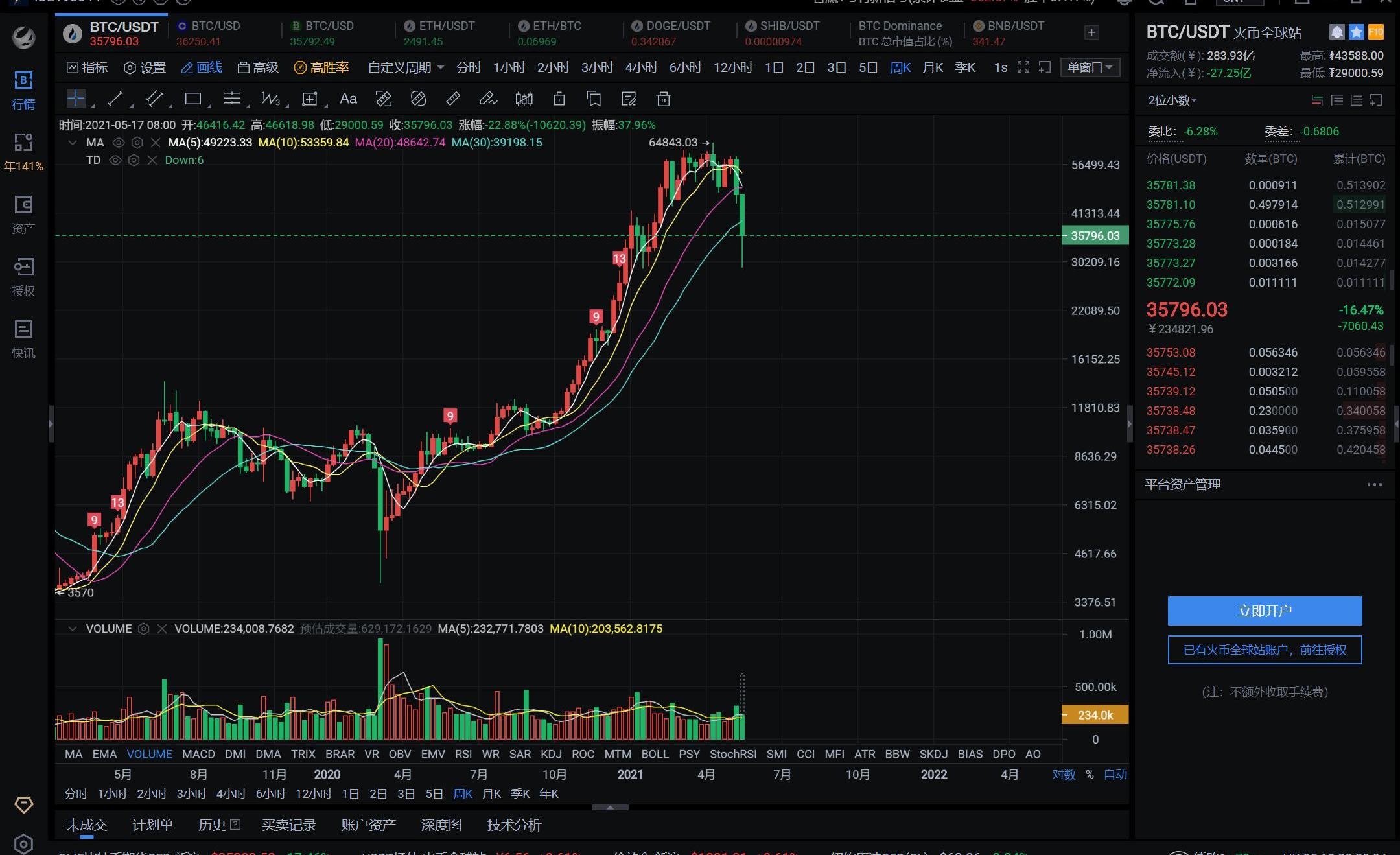Toggle 对数 logarithmic scale
This screenshot has height=855, width=1400.
pos(1064,774)
